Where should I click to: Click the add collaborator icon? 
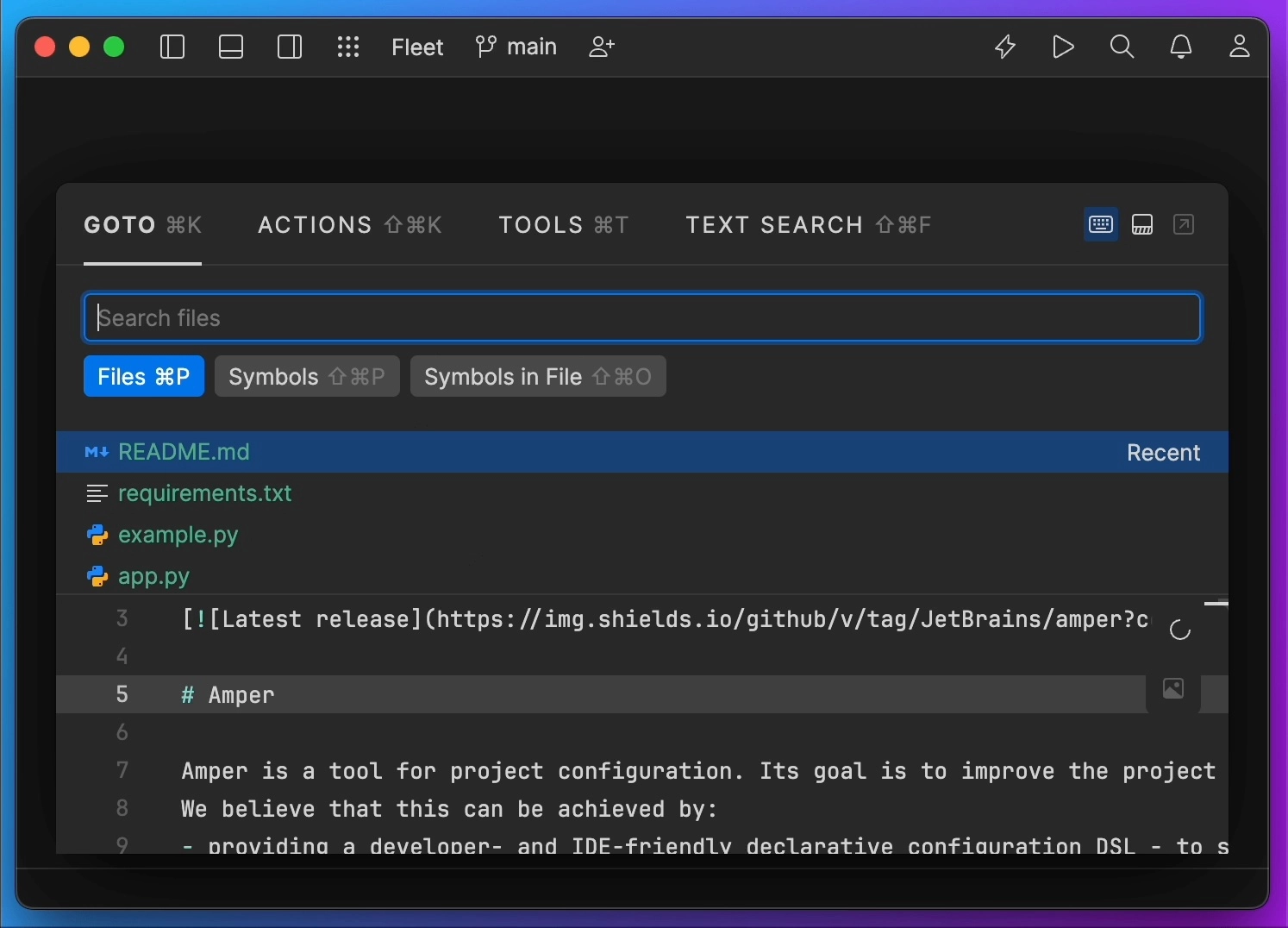point(602,47)
